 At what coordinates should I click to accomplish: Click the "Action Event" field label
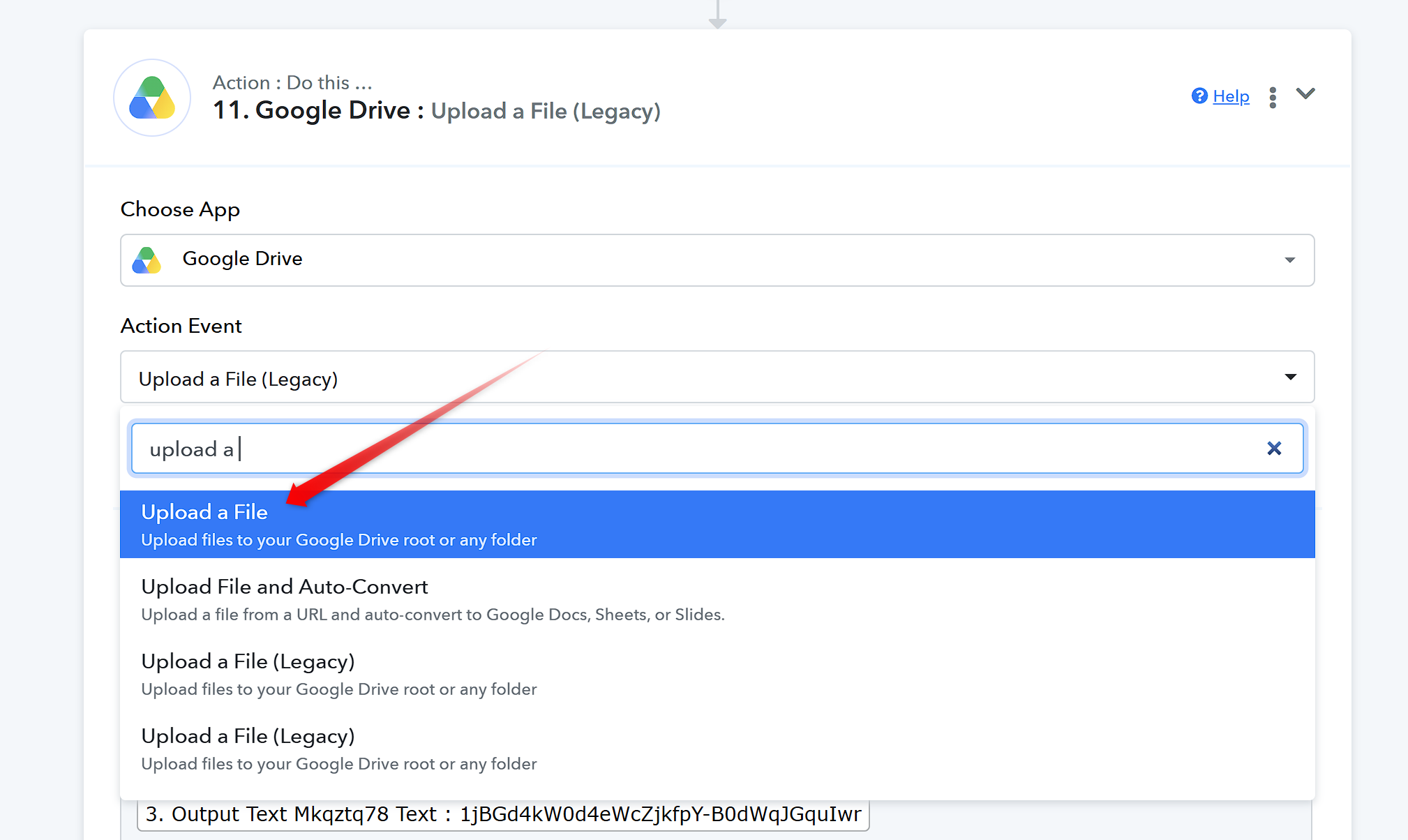click(181, 326)
